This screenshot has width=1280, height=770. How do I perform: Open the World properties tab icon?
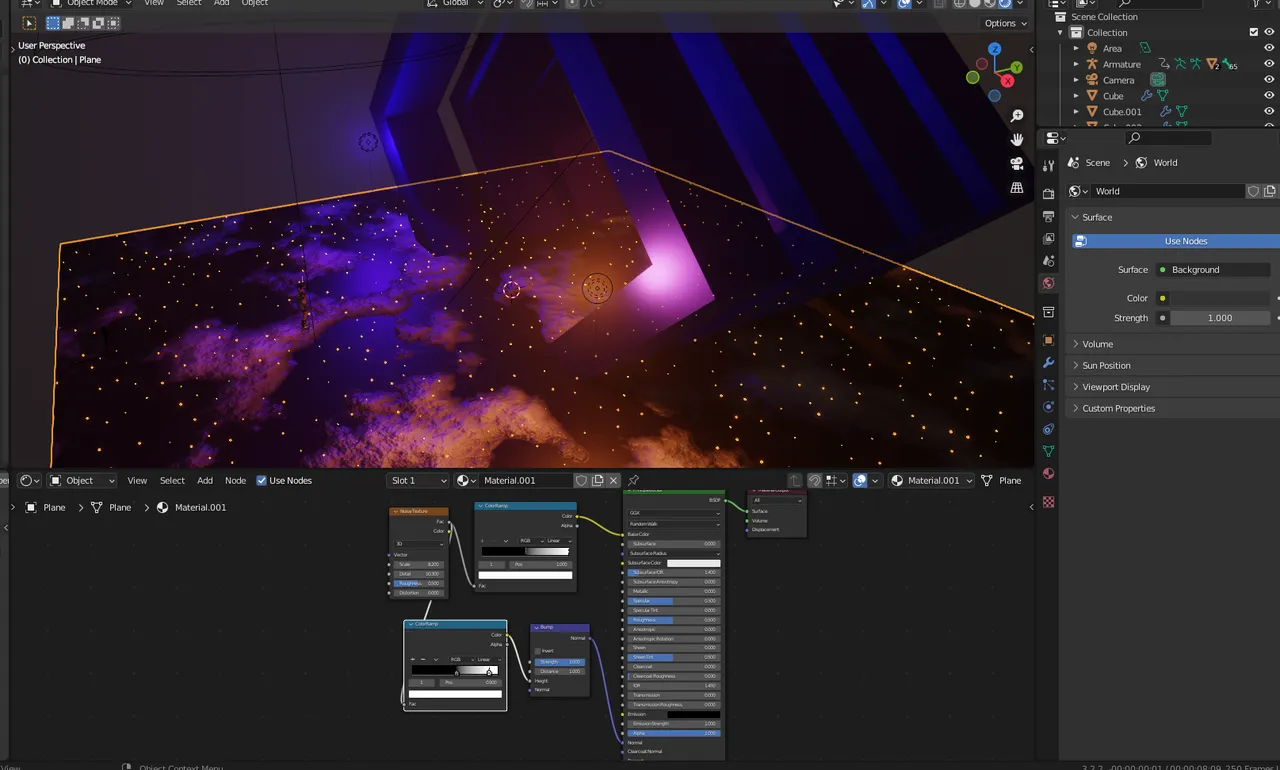(x=1048, y=283)
